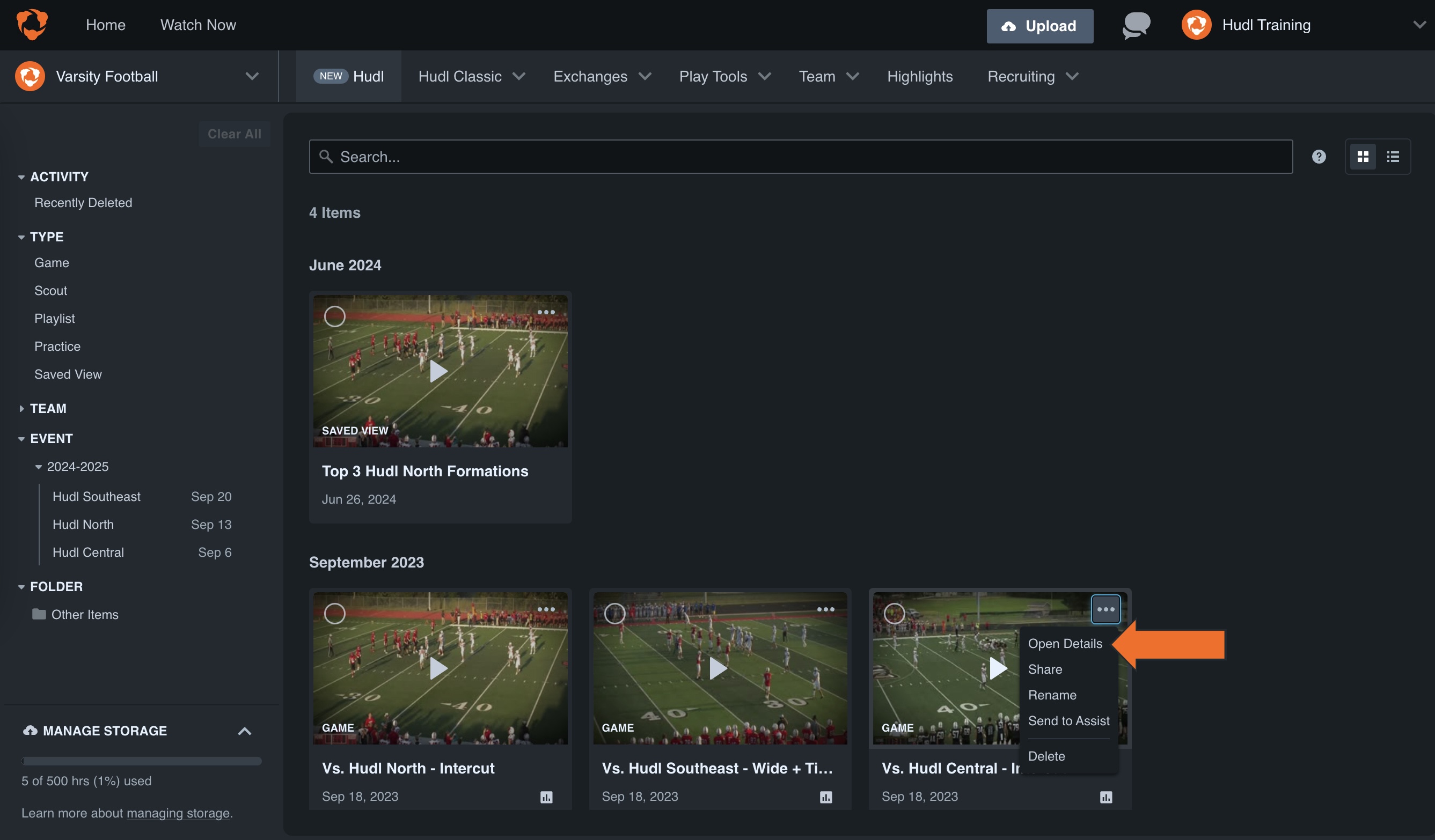Screen dimensions: 1435x840
Task: Click the Upload button
Action: [1040, 26]
